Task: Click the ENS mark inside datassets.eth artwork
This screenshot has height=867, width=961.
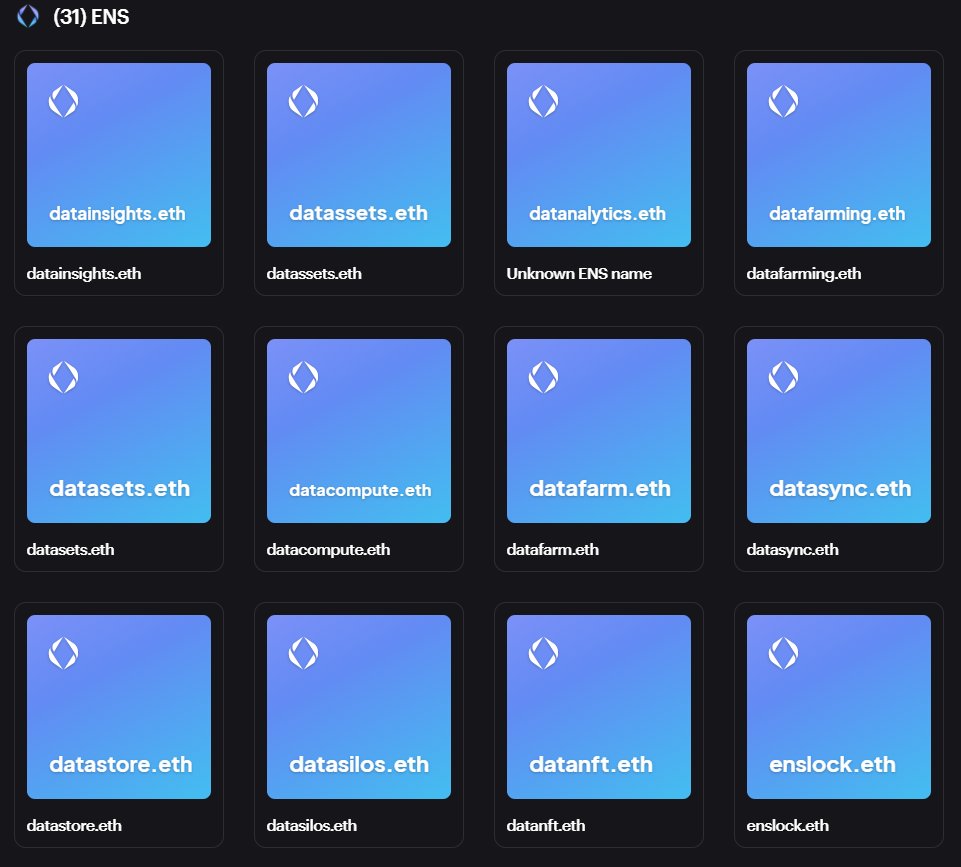Action: coord(303,100)
